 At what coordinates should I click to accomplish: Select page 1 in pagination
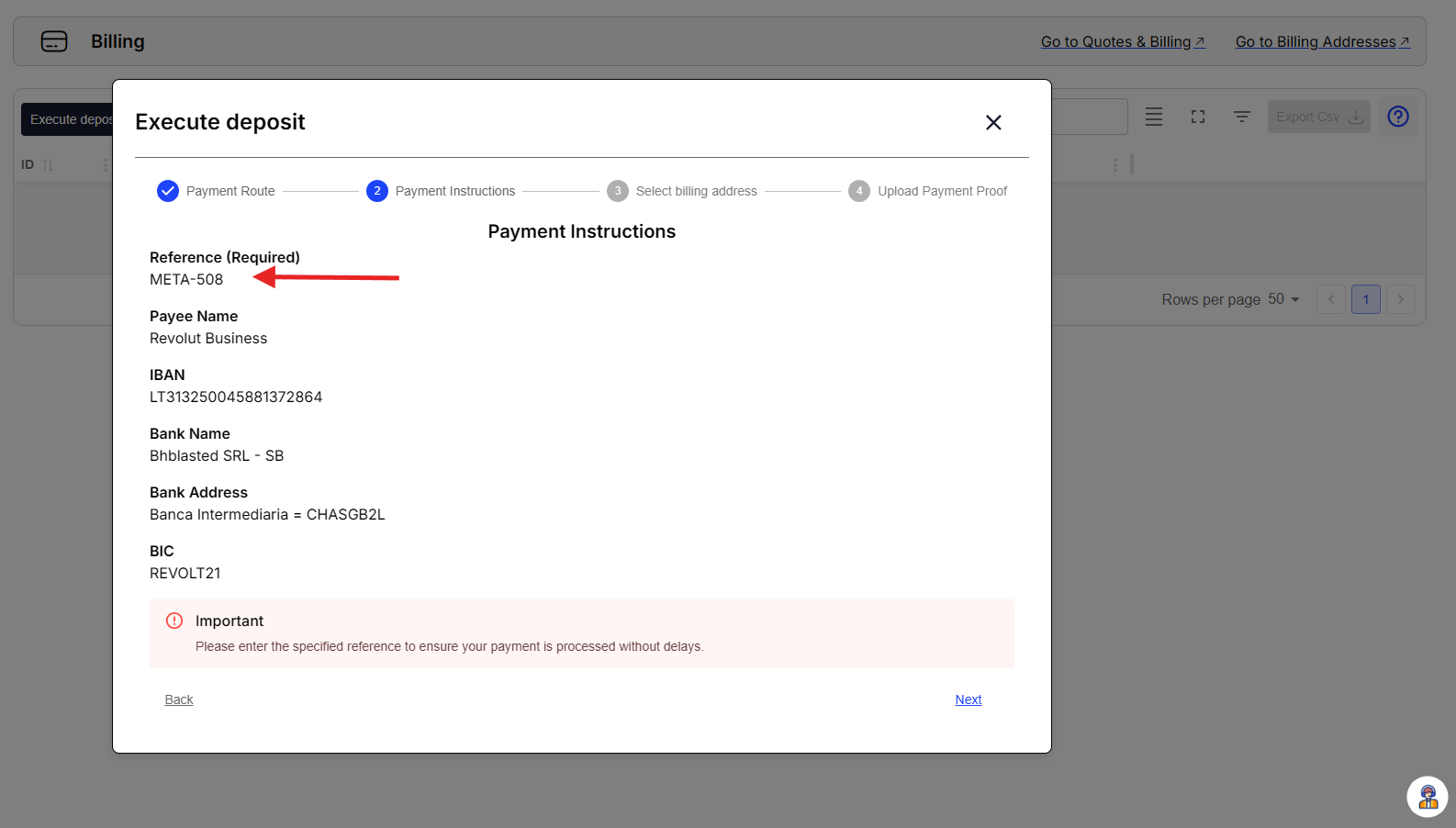coord(1365,299)
